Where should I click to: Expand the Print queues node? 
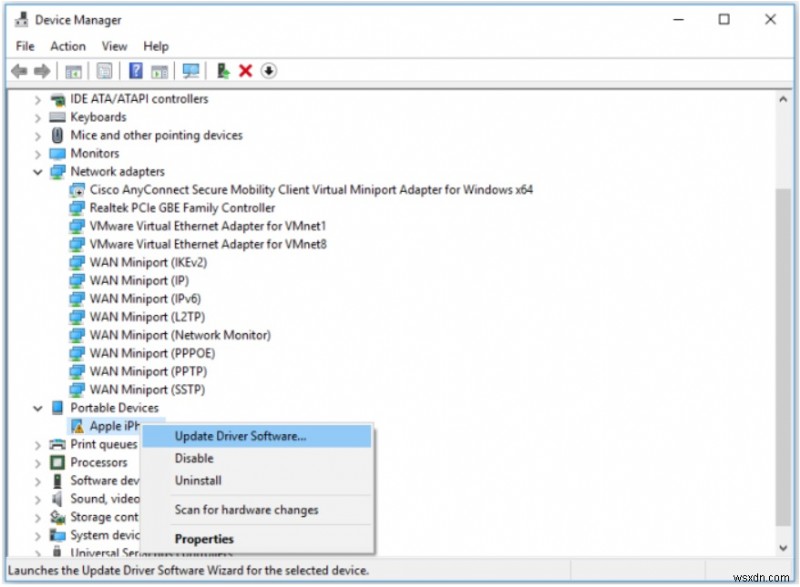coord(37,445)
